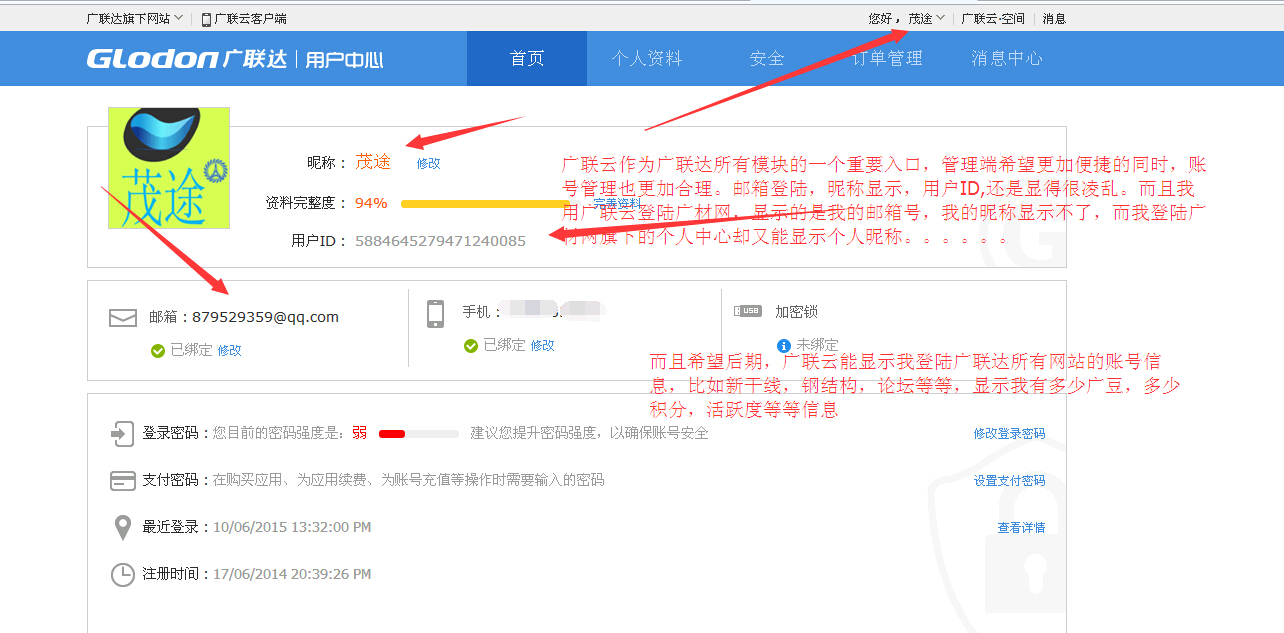Open the 订单管理 tab

(x=887, y=58)
